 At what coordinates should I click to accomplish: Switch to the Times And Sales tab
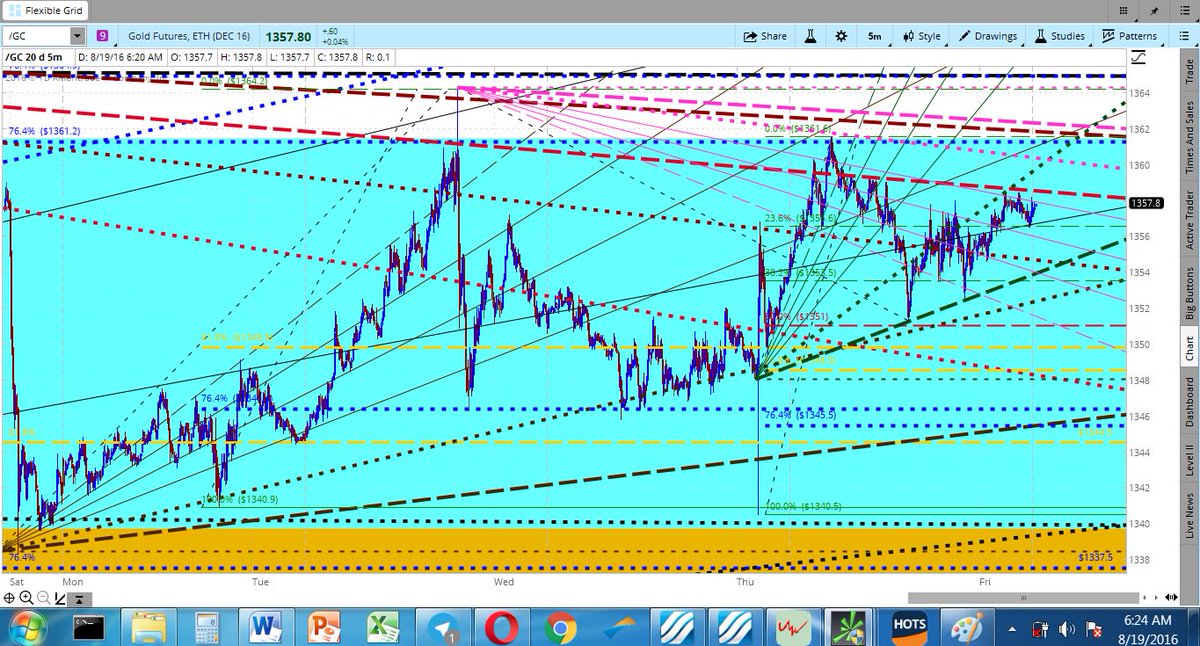[1189, 139]
